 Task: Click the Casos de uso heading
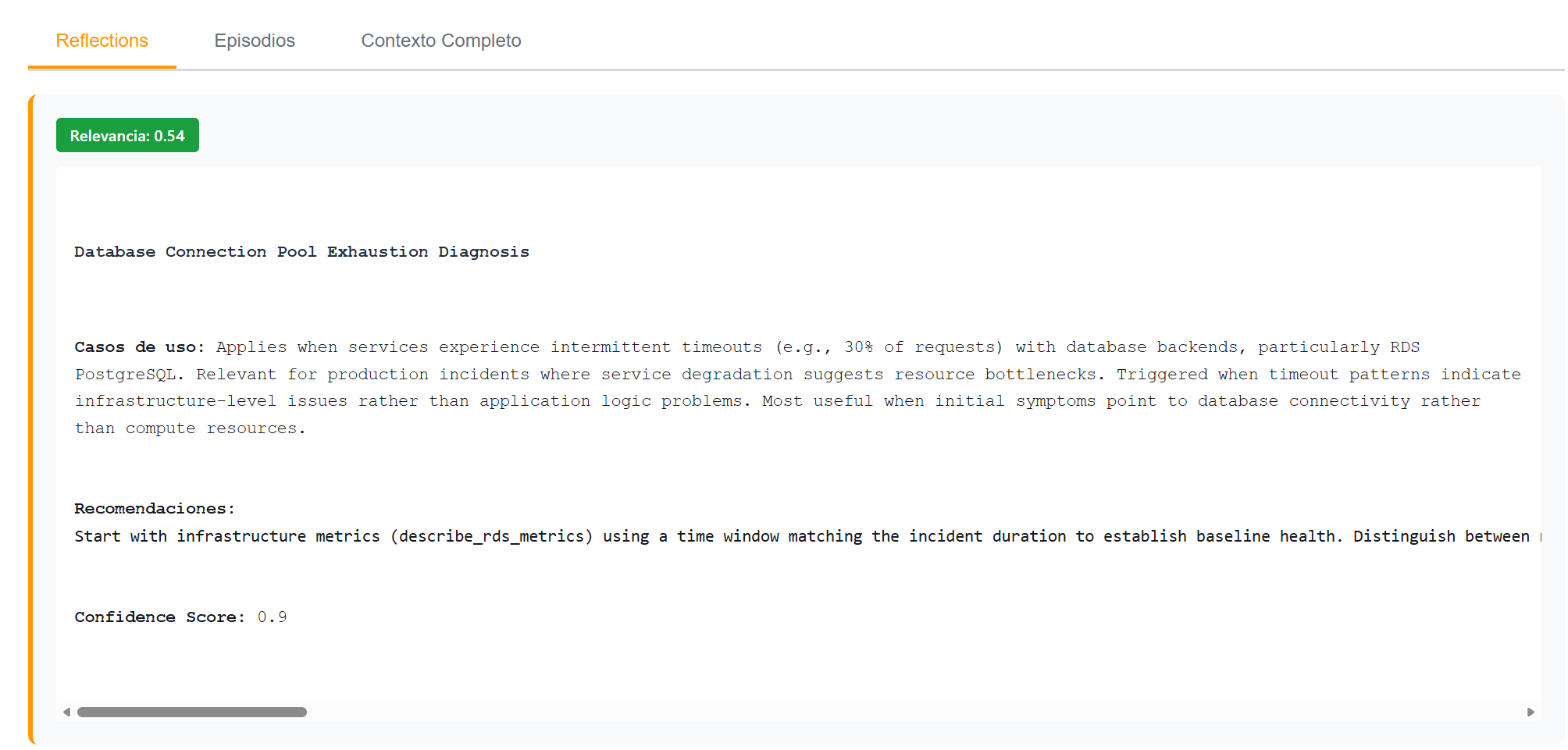click(x=137, y=347)
